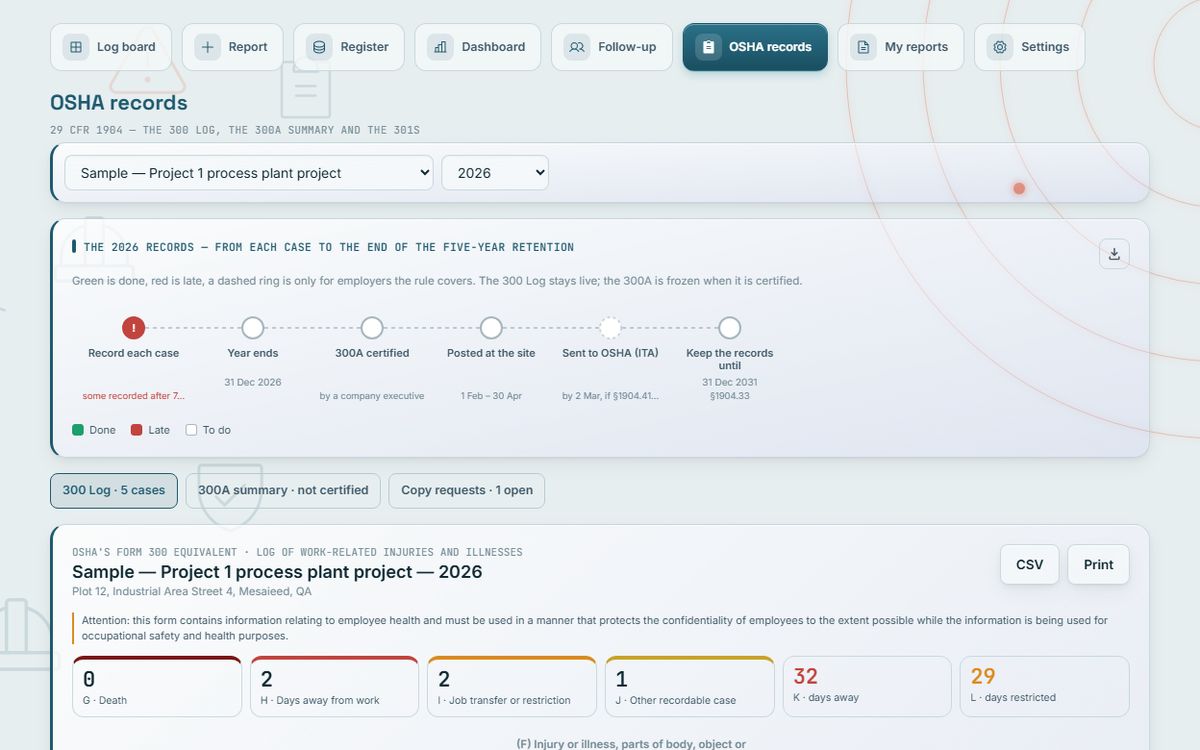This screenshot has height=750, width=1200.
Task: Click the My reports document icon
Action: (x=863, y=47)
